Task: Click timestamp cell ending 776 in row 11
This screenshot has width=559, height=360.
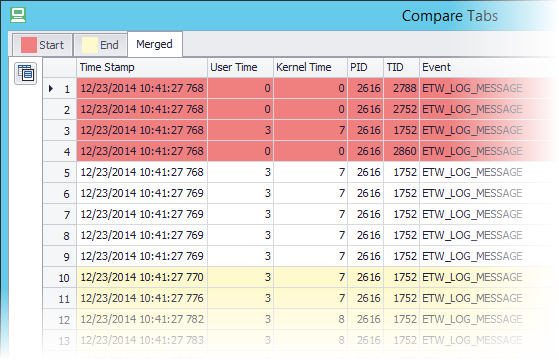Action: tap(142, 298)
